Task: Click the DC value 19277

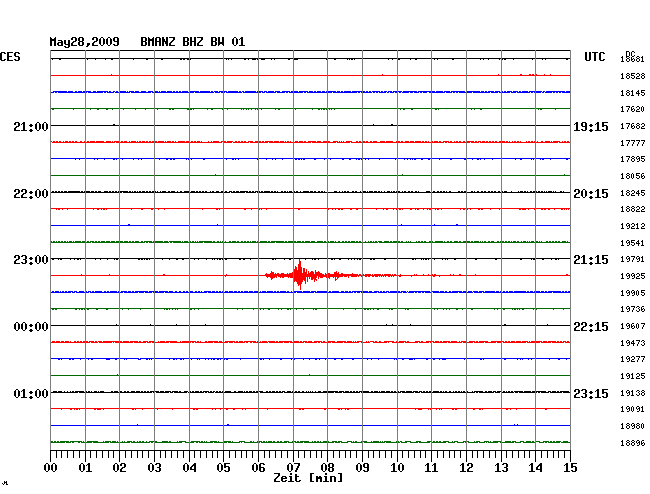Action: [x=633, y=359]
